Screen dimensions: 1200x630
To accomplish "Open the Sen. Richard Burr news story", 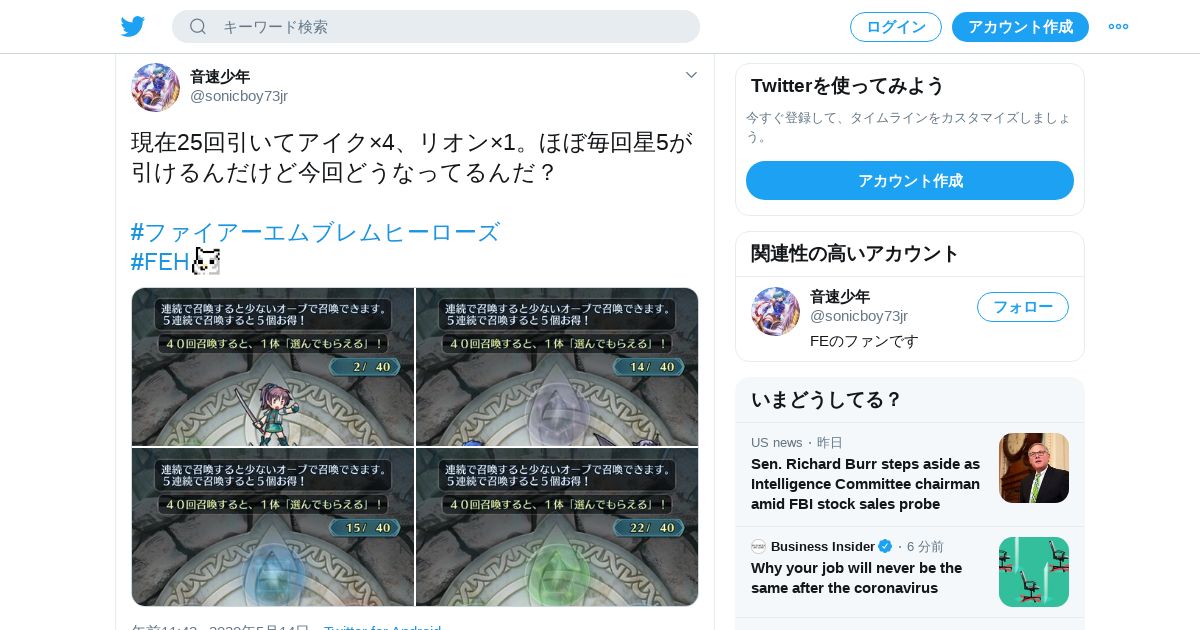I will (x=865, y=484).
